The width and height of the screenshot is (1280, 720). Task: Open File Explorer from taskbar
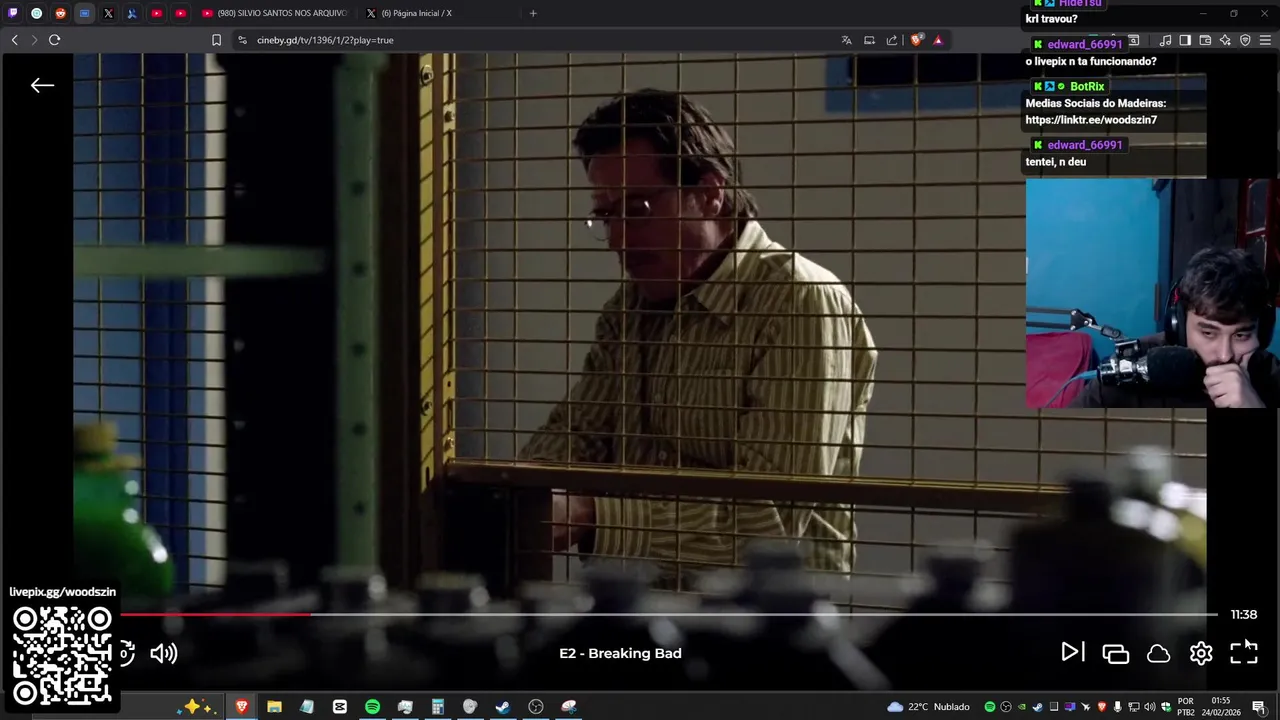click(274, 707)
